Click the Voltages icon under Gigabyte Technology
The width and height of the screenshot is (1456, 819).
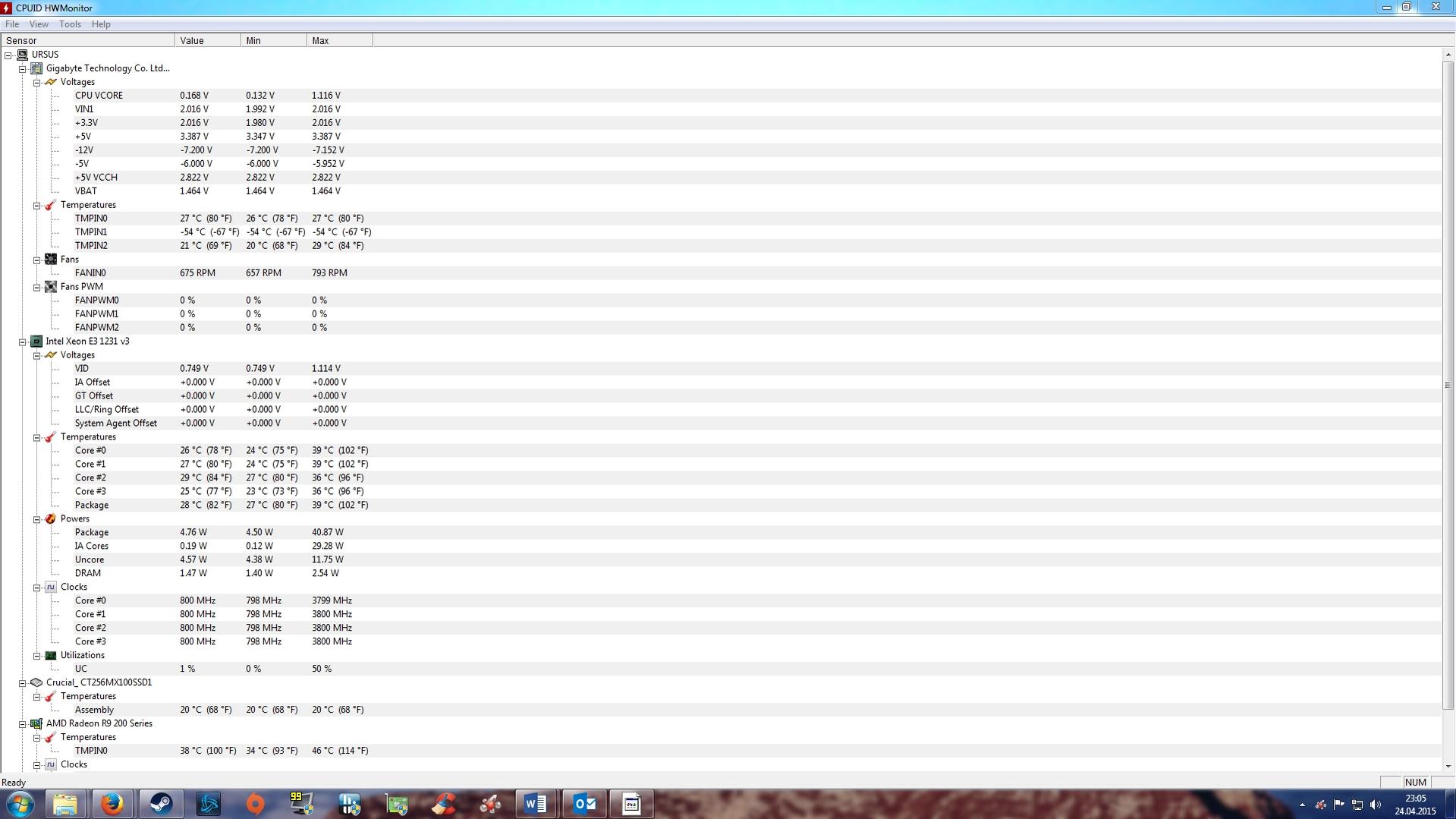click(x=51, y=82)
